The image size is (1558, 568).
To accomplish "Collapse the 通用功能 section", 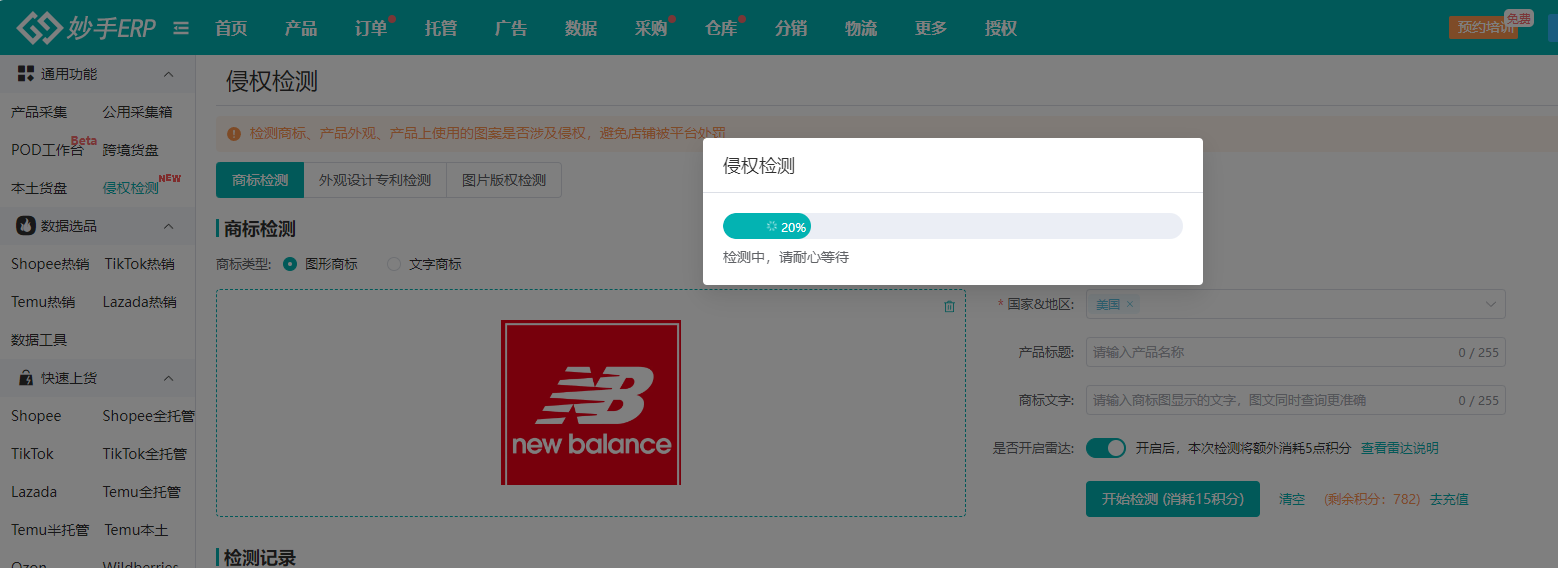I will tap(168, 74).
